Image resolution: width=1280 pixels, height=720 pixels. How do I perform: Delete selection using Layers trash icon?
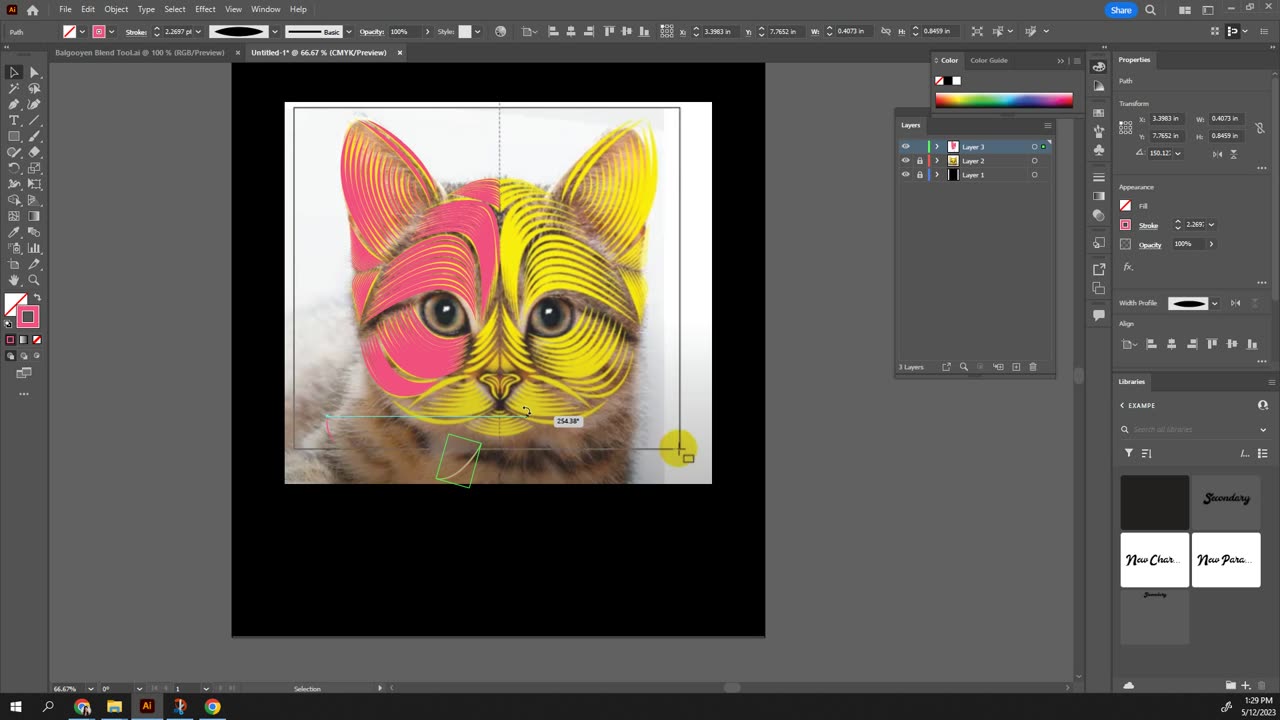[1033, 367]
